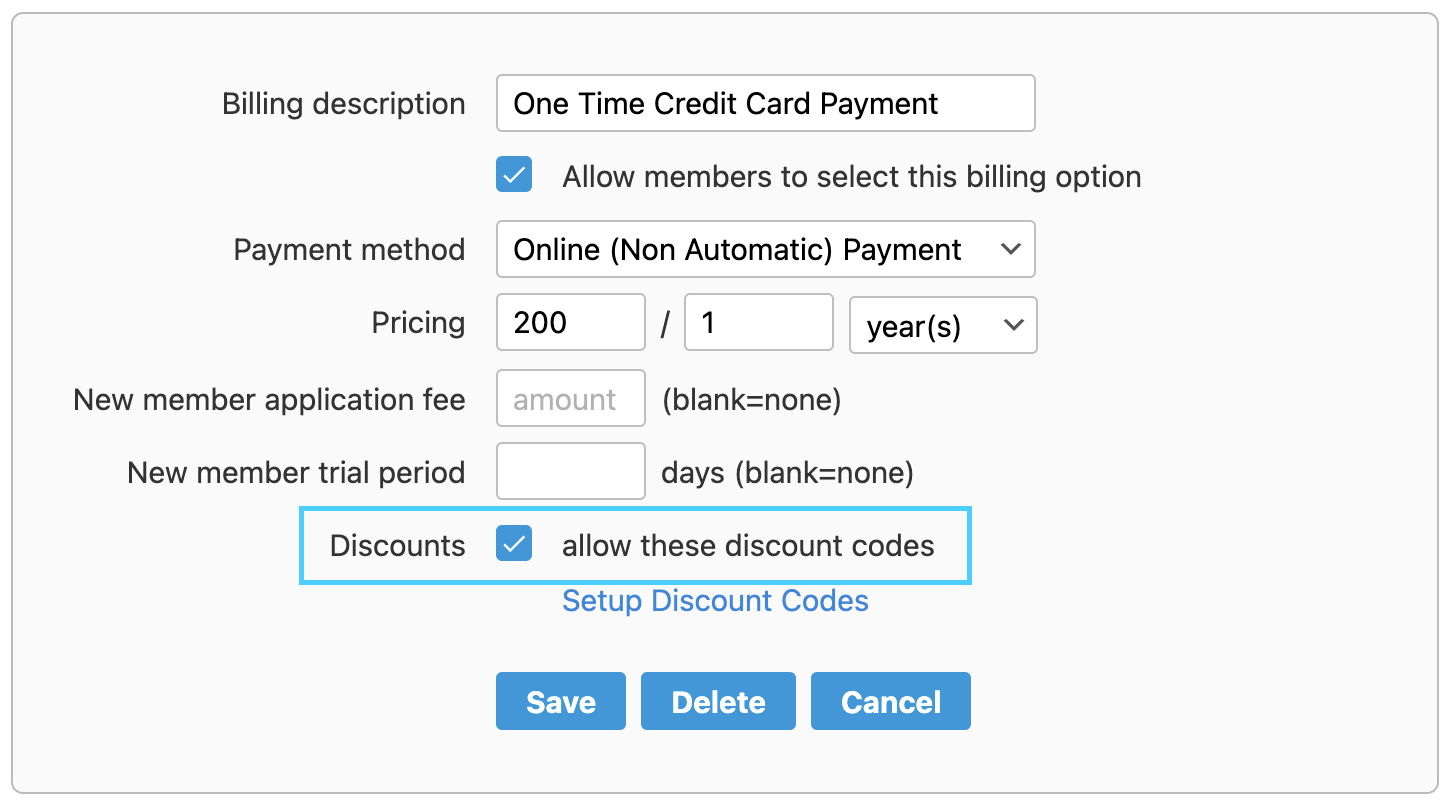
Task: Click the Billing description text field
Action: (765, 103)
